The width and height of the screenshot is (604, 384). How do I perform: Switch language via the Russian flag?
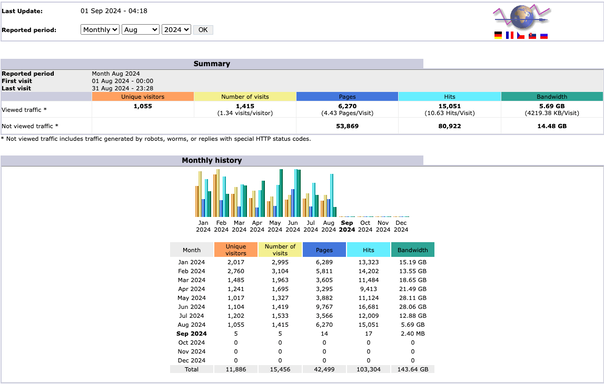click(x=544, y=35)
